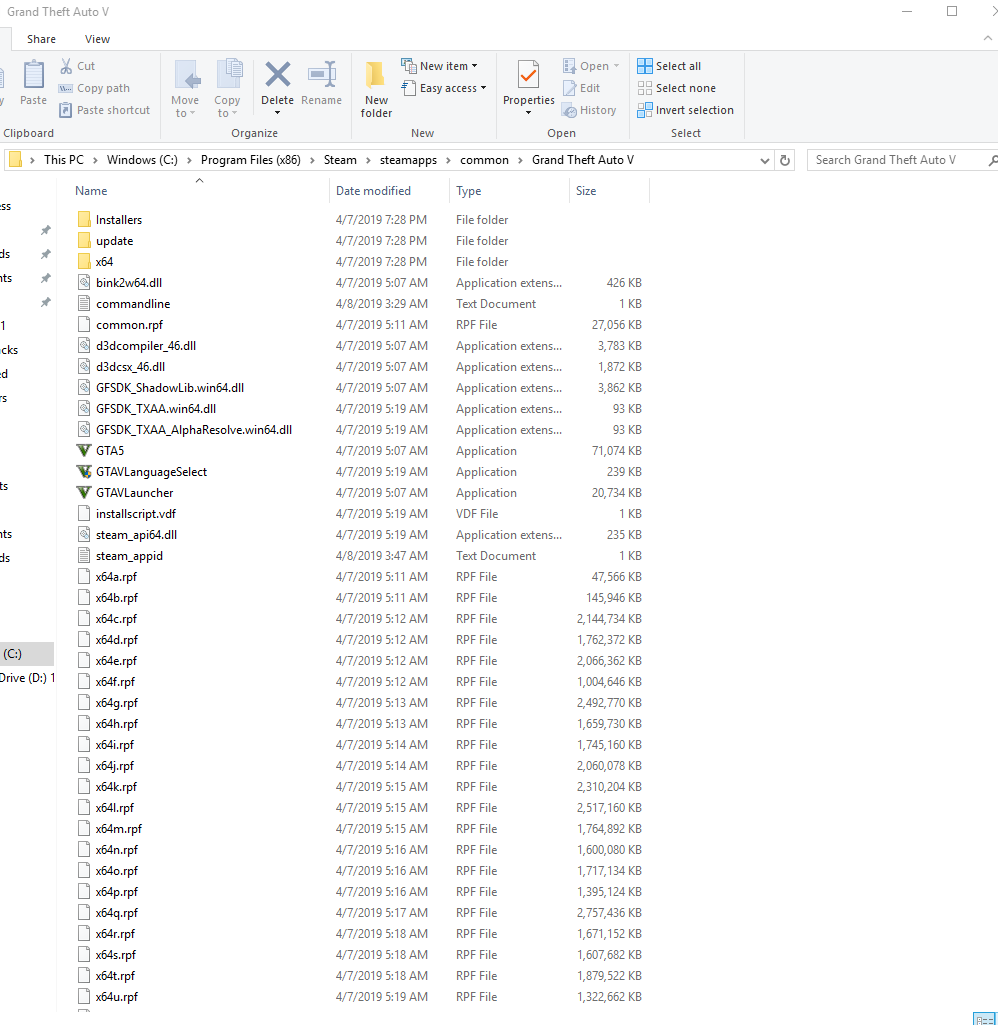Image resolution: width=998 pixels, height=1025 pixels.
Task: Refresh the current folder
Action: point(785,160)
